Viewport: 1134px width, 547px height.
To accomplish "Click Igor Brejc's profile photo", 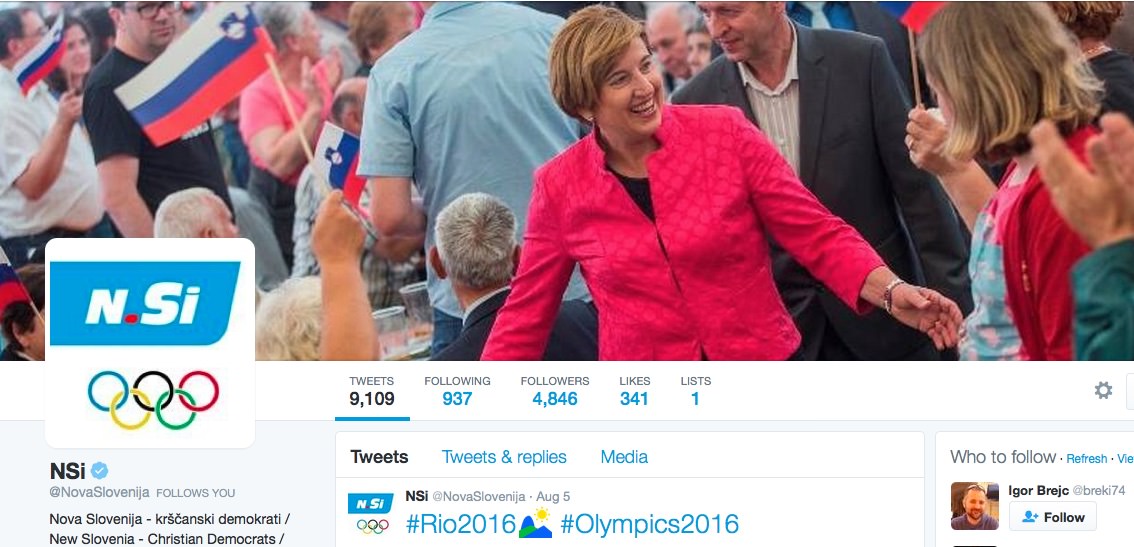I will click(974, 506).
